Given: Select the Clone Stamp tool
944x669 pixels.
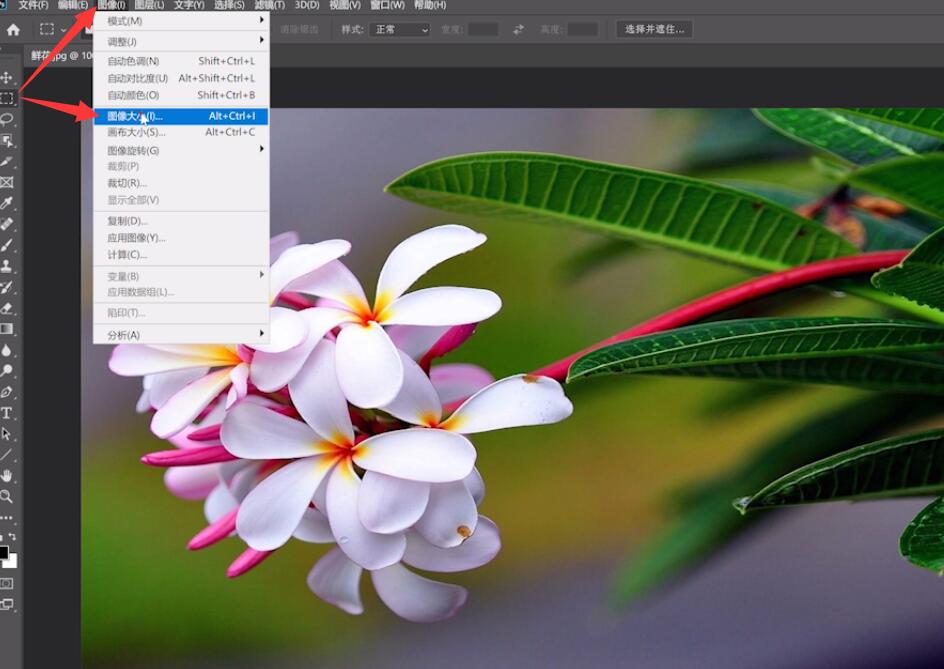Looking at the screenshot, I should [7, 266].
